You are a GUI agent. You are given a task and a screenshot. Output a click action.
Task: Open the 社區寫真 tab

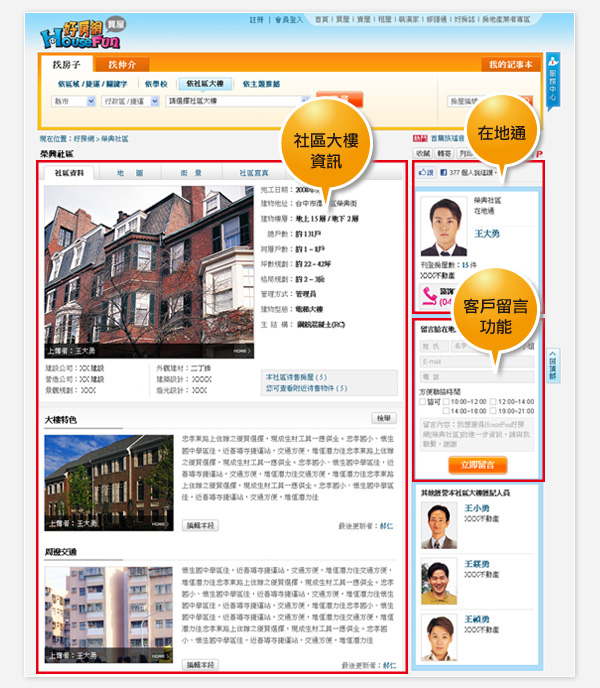click(x=254, y=173)
